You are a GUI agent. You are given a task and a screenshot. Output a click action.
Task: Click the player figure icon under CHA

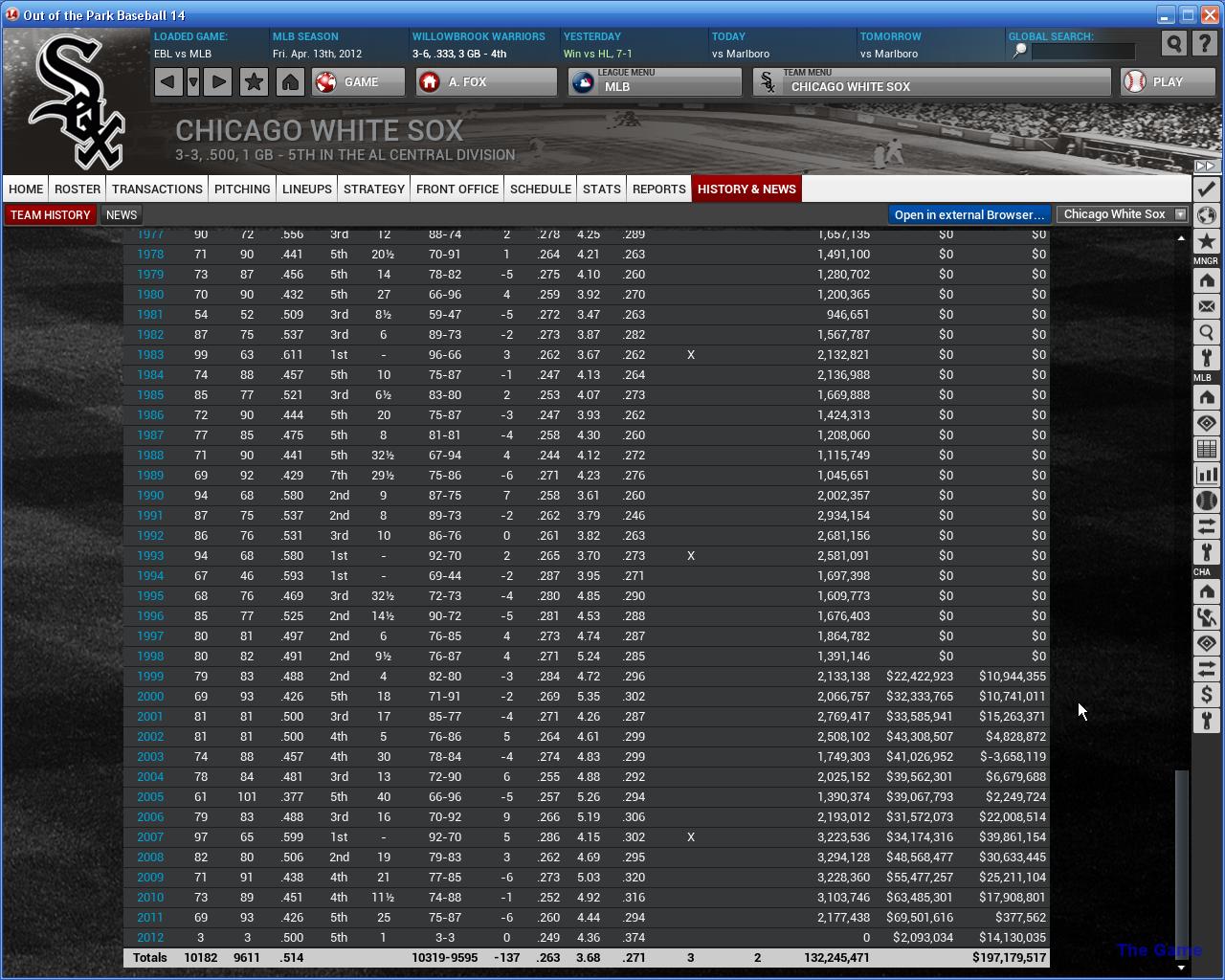(x=1206, y=617)
